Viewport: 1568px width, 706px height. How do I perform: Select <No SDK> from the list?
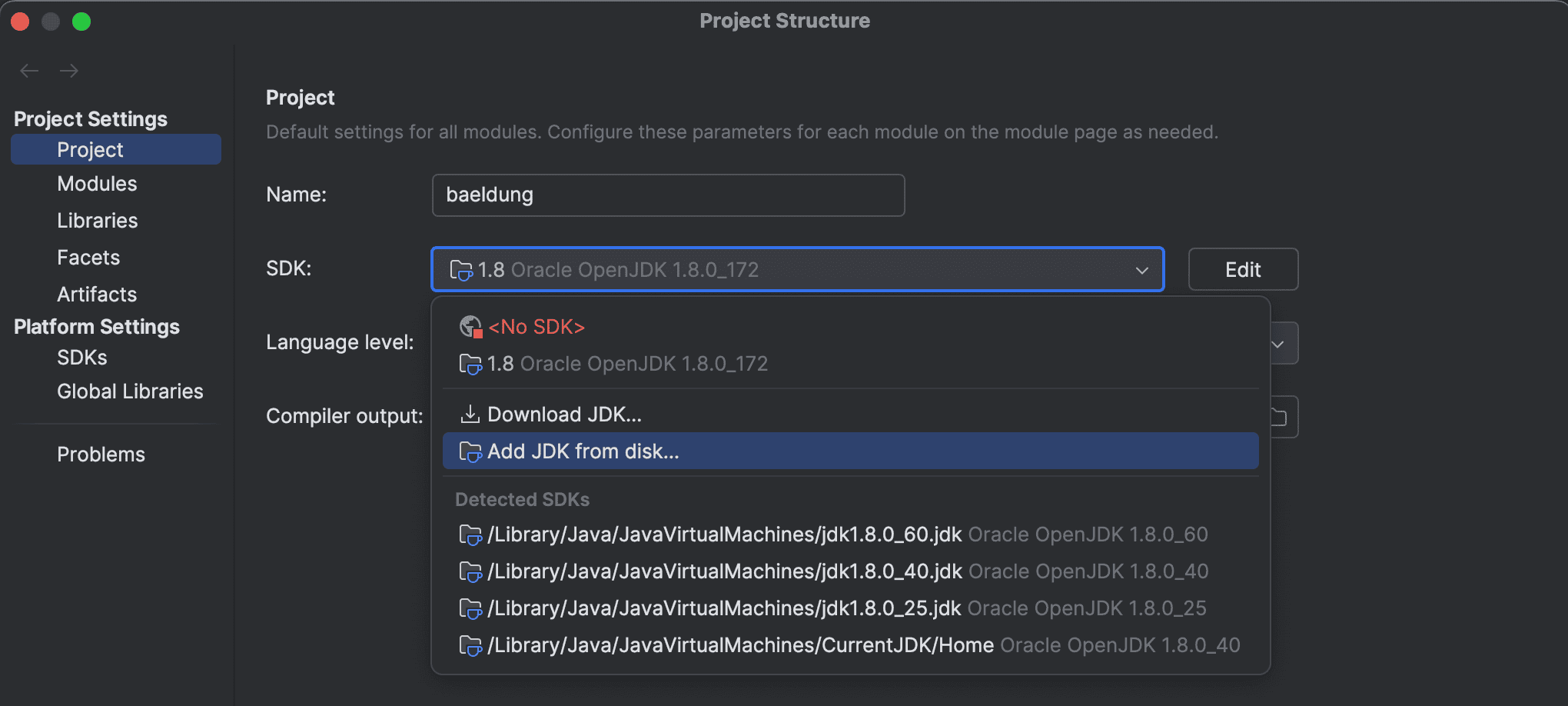(851, 327)
